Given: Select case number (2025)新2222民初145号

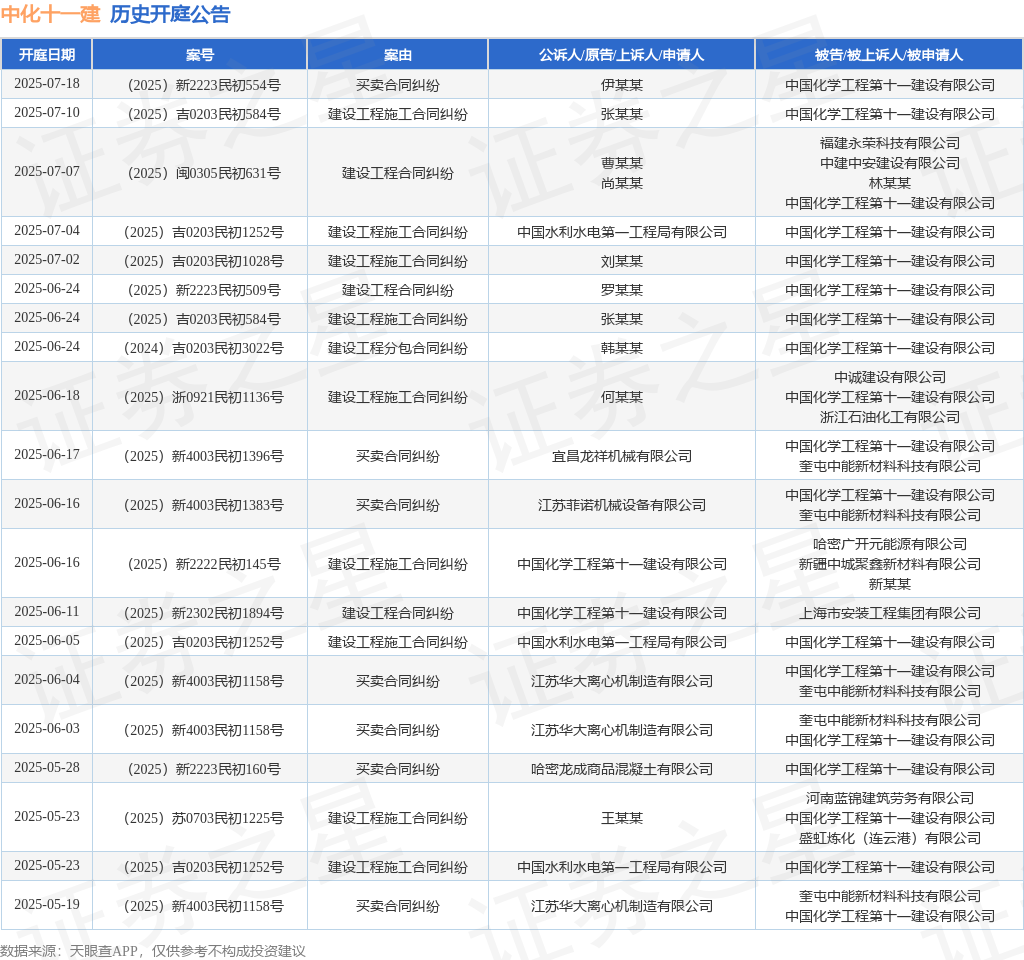Looking at the screenshot, I should pos(204,564).
